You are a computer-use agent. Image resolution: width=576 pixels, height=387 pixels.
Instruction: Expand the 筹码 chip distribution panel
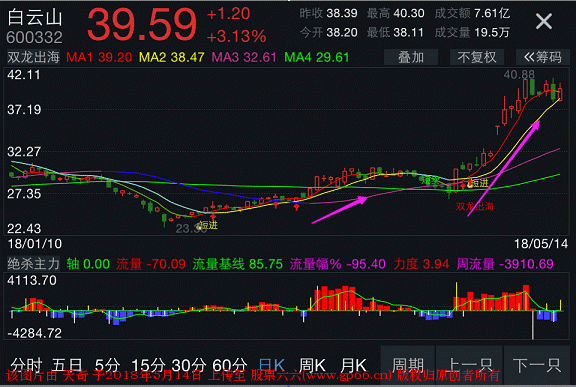pyautogui.click(x=543, y=57)
